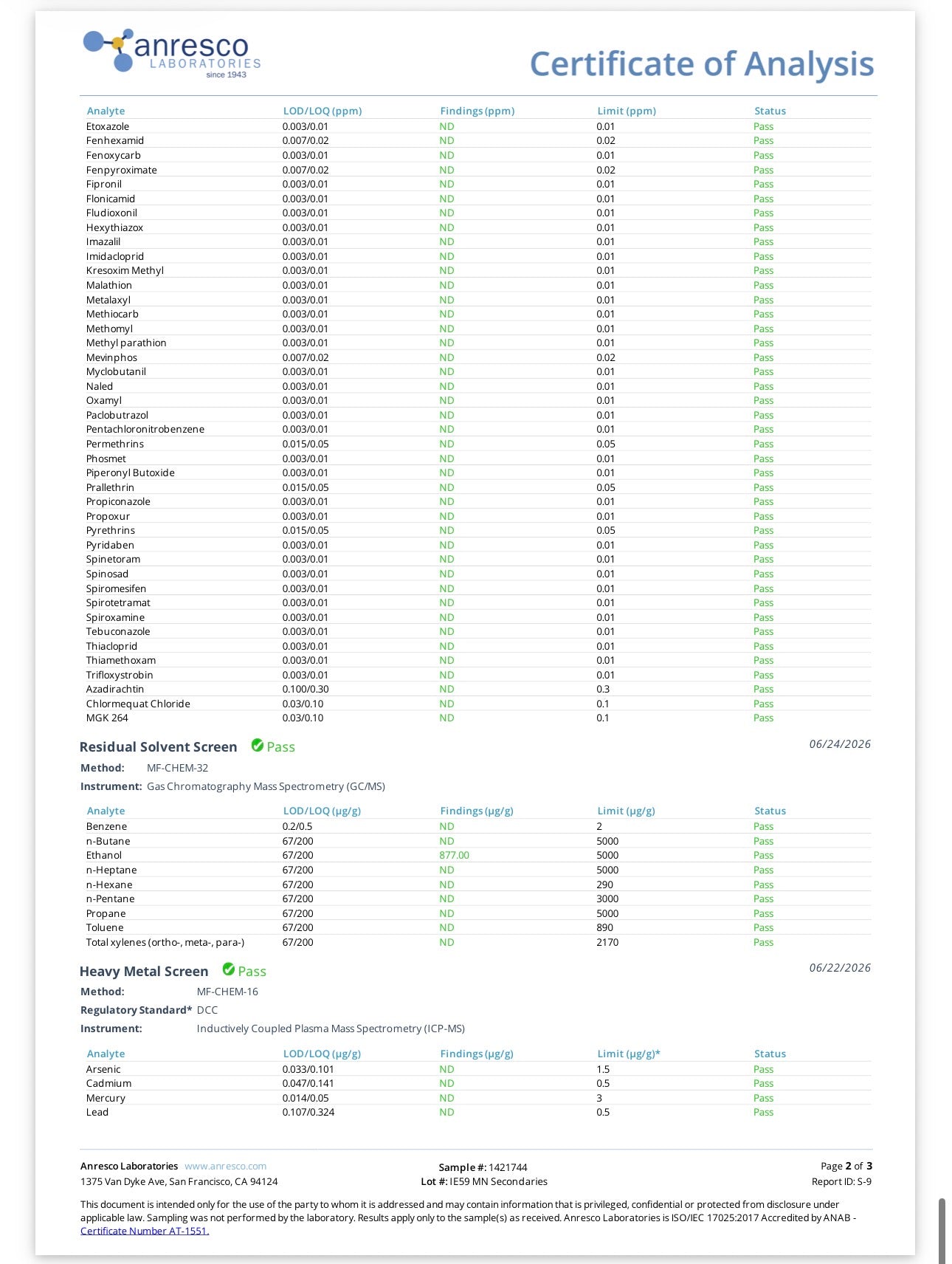Image resolution: width=952 pixels, height=1264 pixels.
Task: Click the Heavy Metal Screen section title
Action: tap(144, 972)
